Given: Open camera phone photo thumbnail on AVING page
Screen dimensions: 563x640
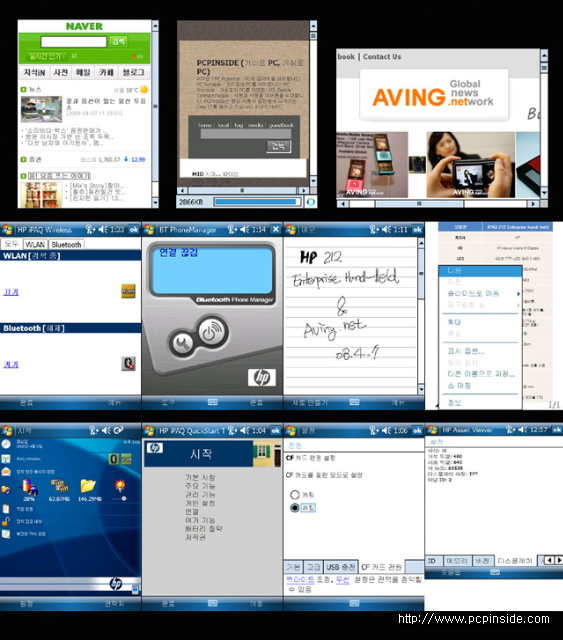Looking at the screenshot, I should (x=471, y=165).
